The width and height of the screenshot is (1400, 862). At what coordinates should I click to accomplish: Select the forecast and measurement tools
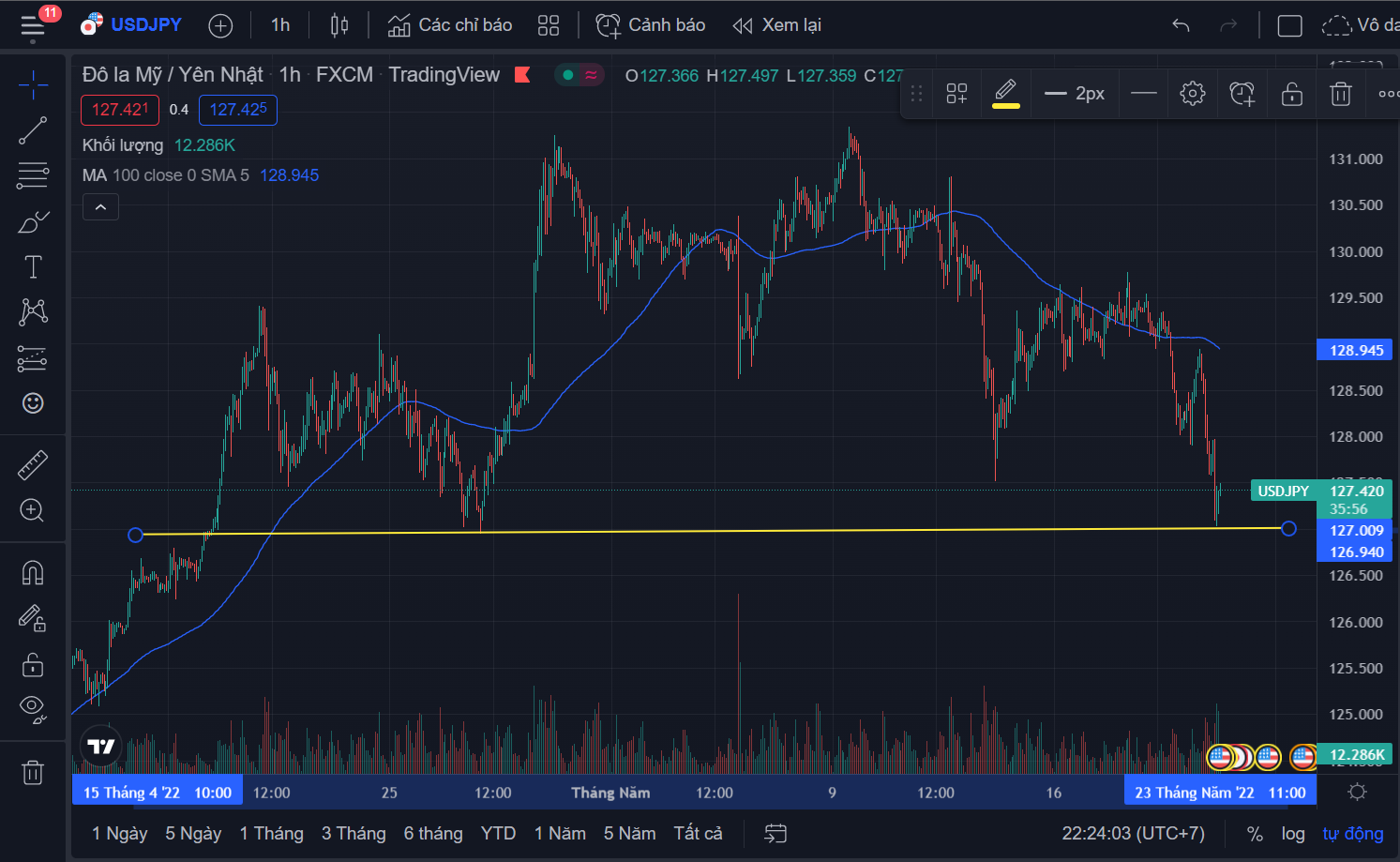click(x=33, y=358)
